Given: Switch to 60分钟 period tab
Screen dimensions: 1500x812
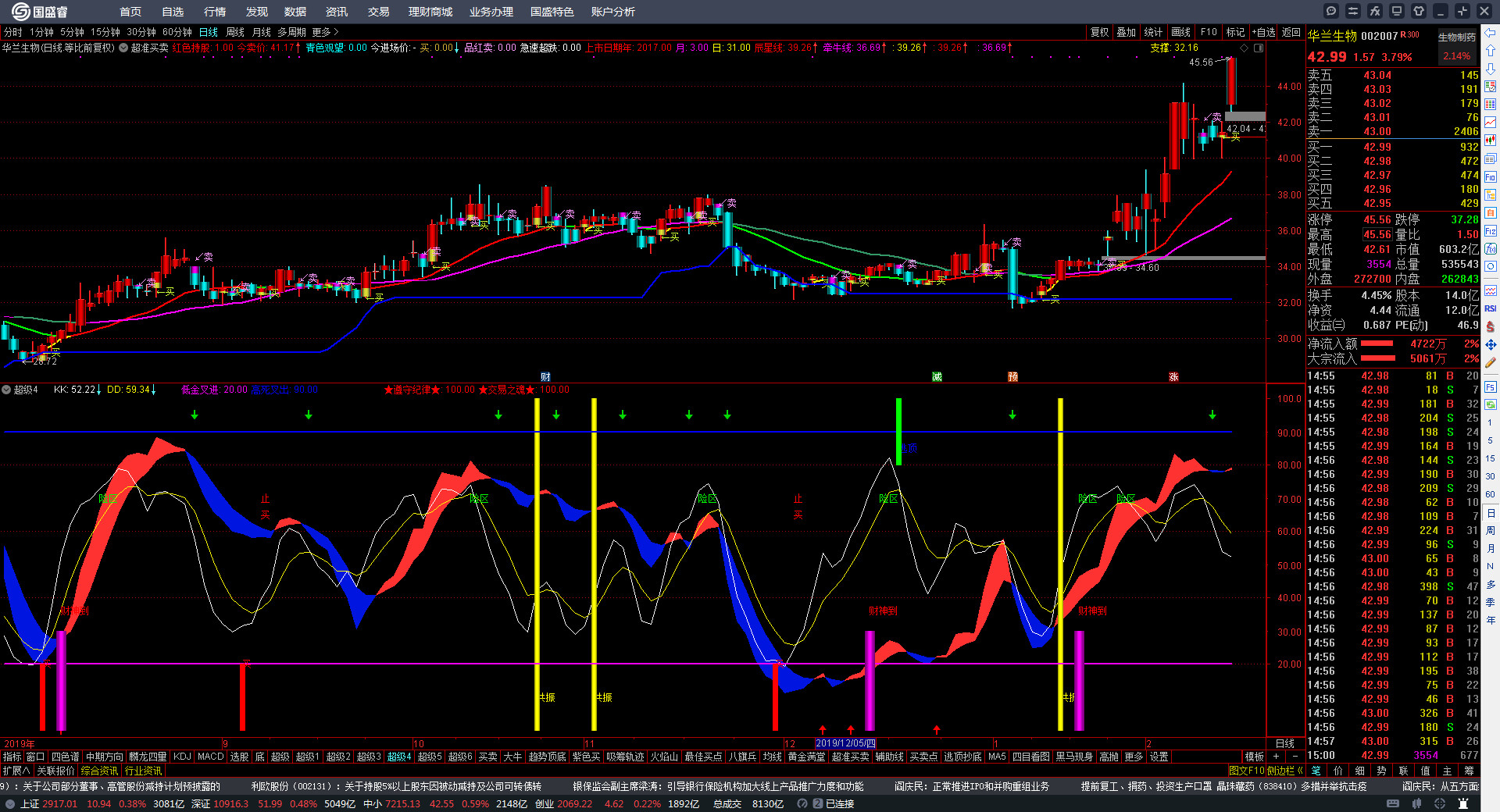Looking at the screenshot, I should (x=177, y=32).
